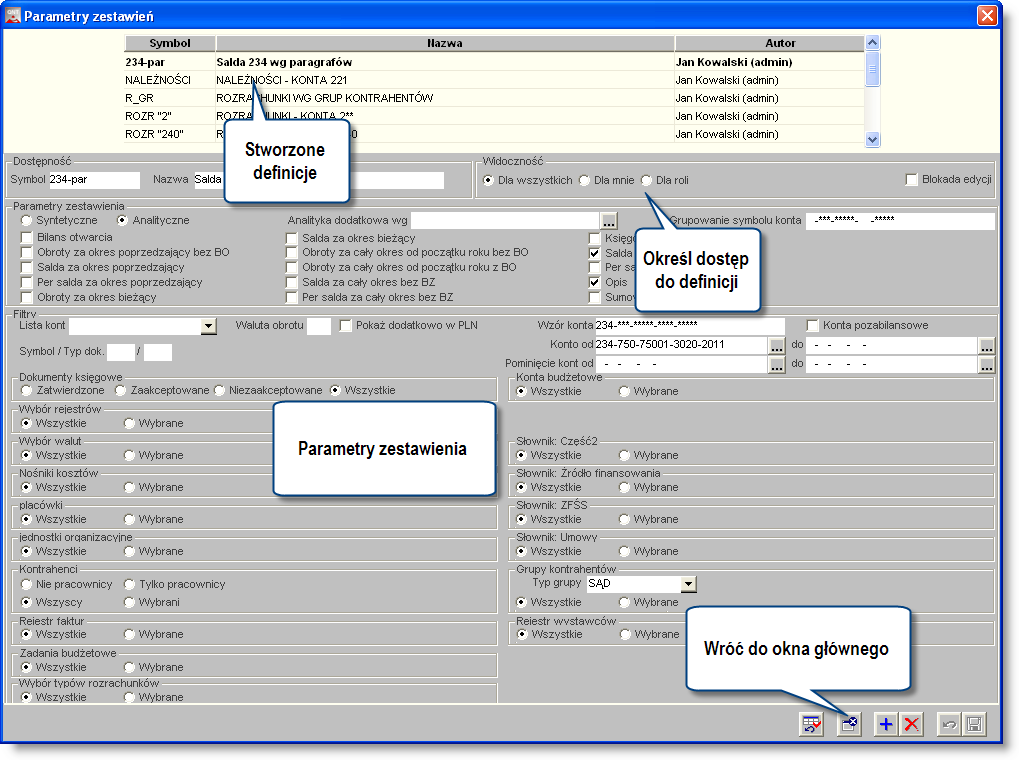This screenshot has width=1019, height=760.
Task: Return to main window via close-window icon
Action: [849, 724]
